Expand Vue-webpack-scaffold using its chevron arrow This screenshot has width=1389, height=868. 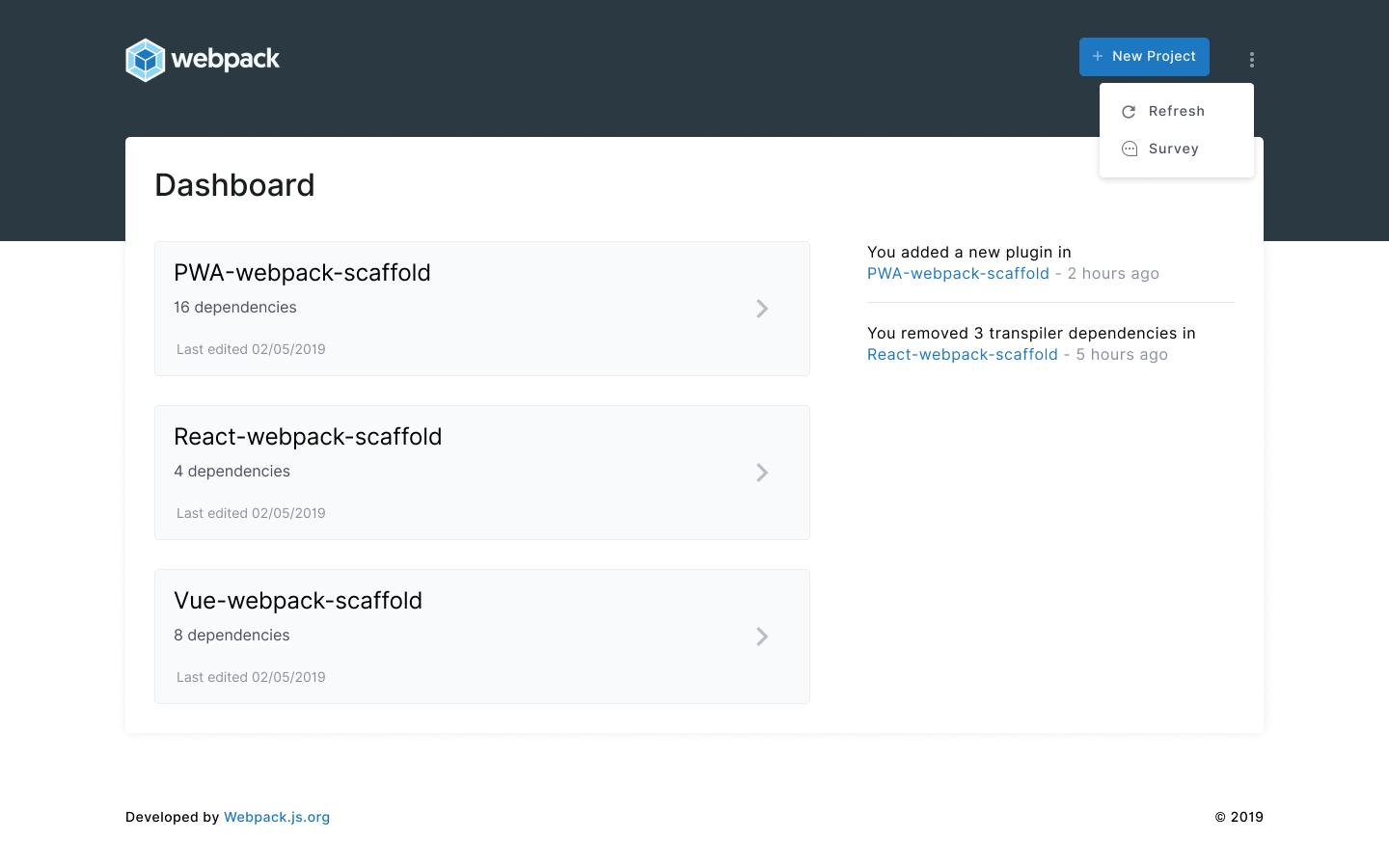pos(762,637)
